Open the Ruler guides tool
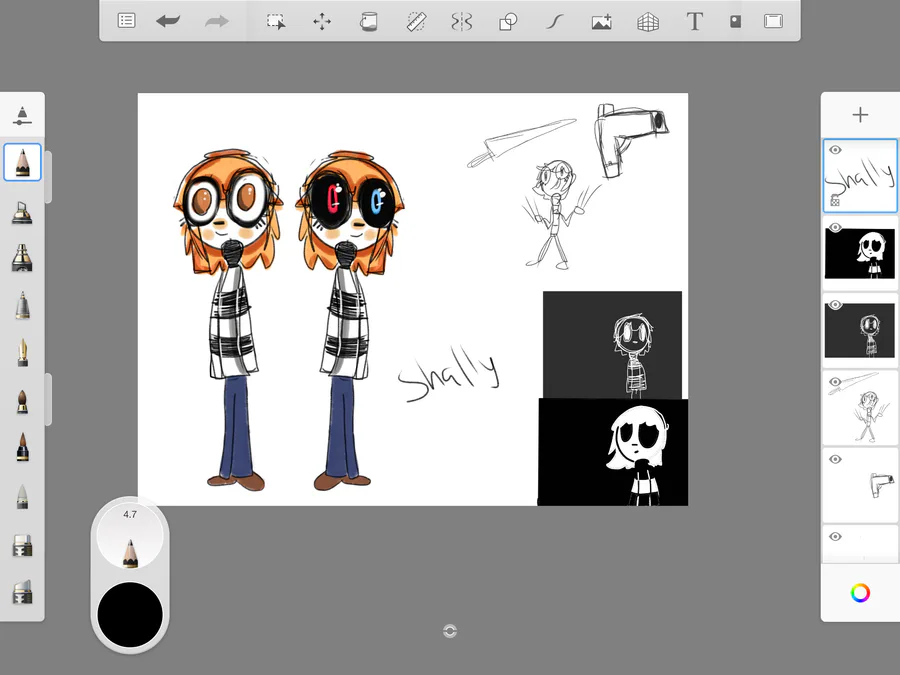The height and width of the screenshot is (675, 900). (416, 22)
